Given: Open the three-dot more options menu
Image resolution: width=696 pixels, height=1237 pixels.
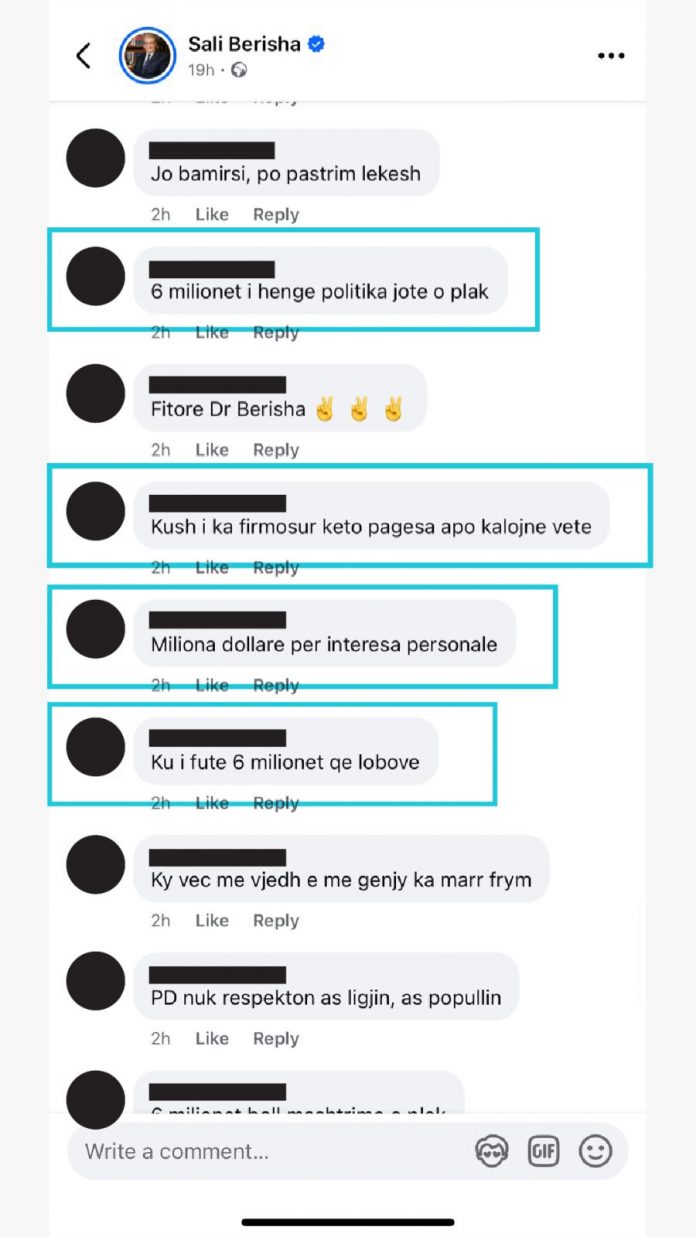Looking at the screenshot, I should 611,56.
